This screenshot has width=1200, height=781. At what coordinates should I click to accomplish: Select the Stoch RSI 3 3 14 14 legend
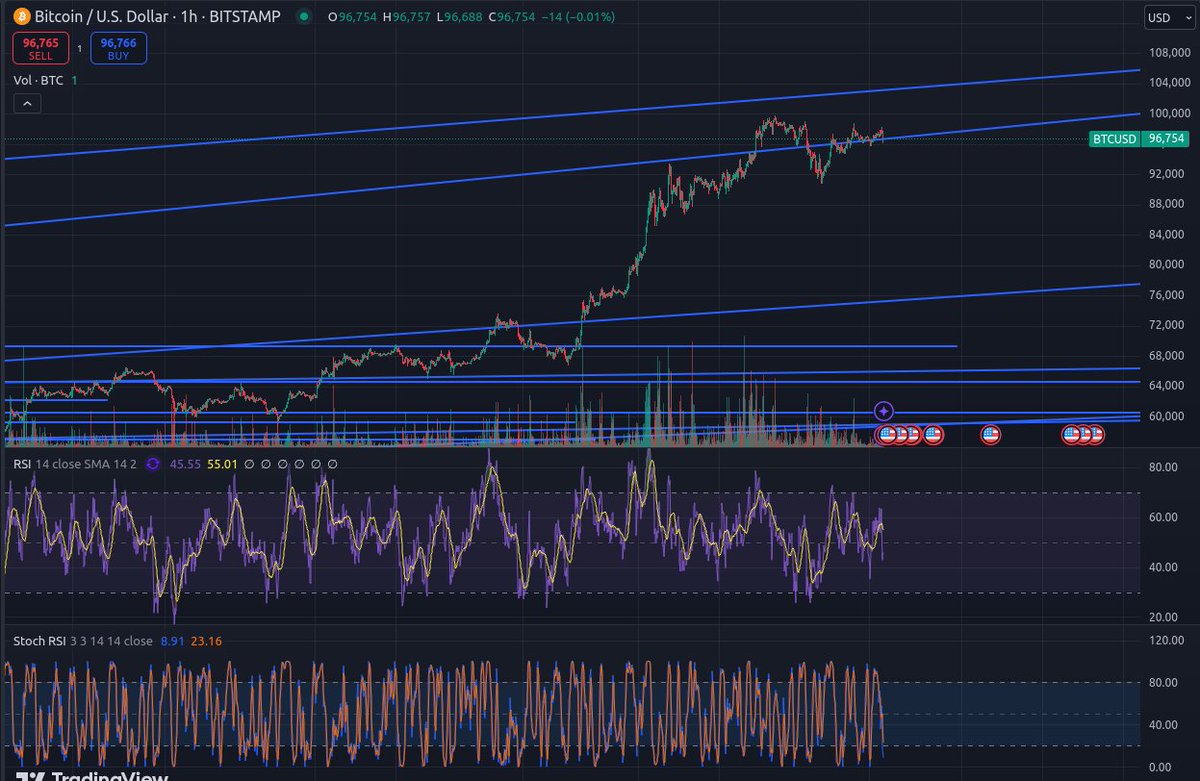(x=82, y=641)
